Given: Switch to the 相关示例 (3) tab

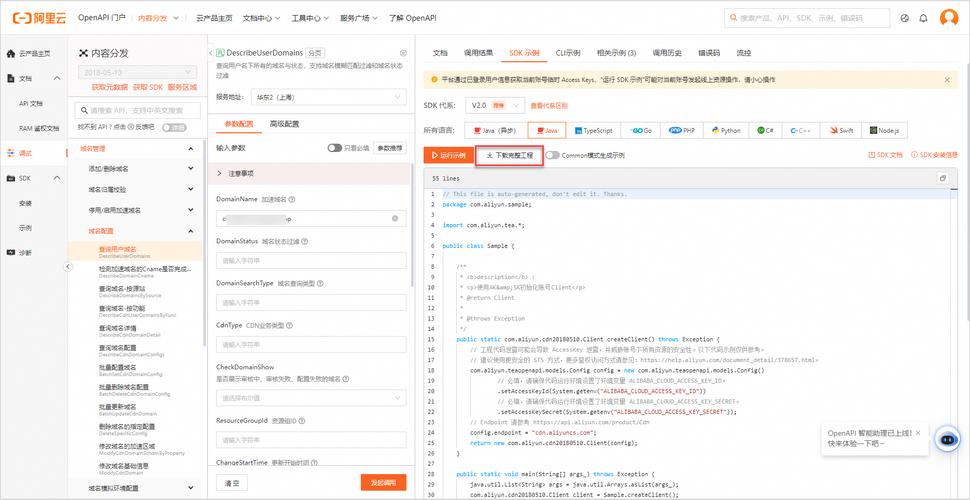Looking at the screenshot, I should pyautogui.click(x=616, y=53).
